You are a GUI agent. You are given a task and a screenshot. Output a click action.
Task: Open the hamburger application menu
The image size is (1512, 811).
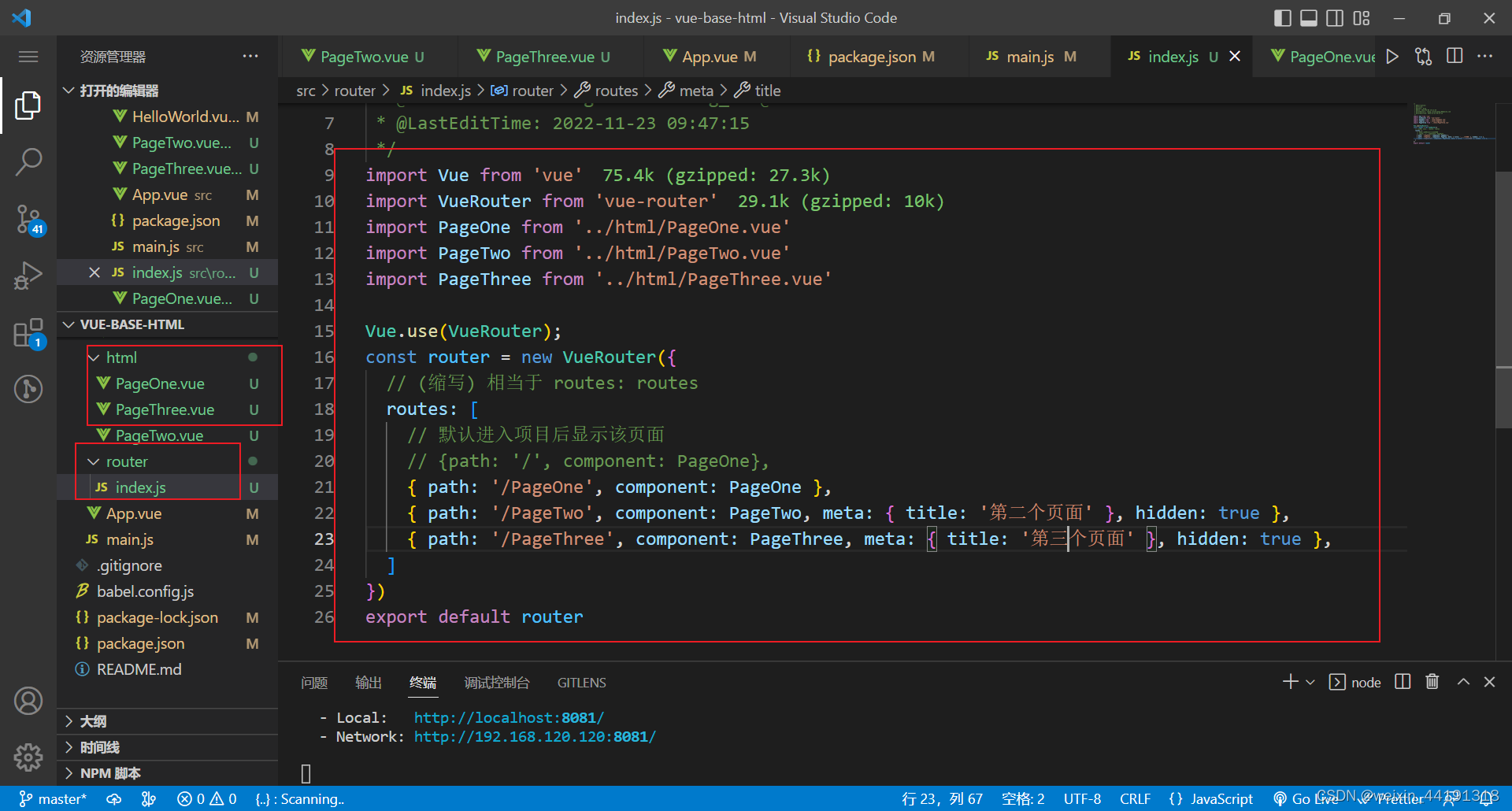(28, 57)
